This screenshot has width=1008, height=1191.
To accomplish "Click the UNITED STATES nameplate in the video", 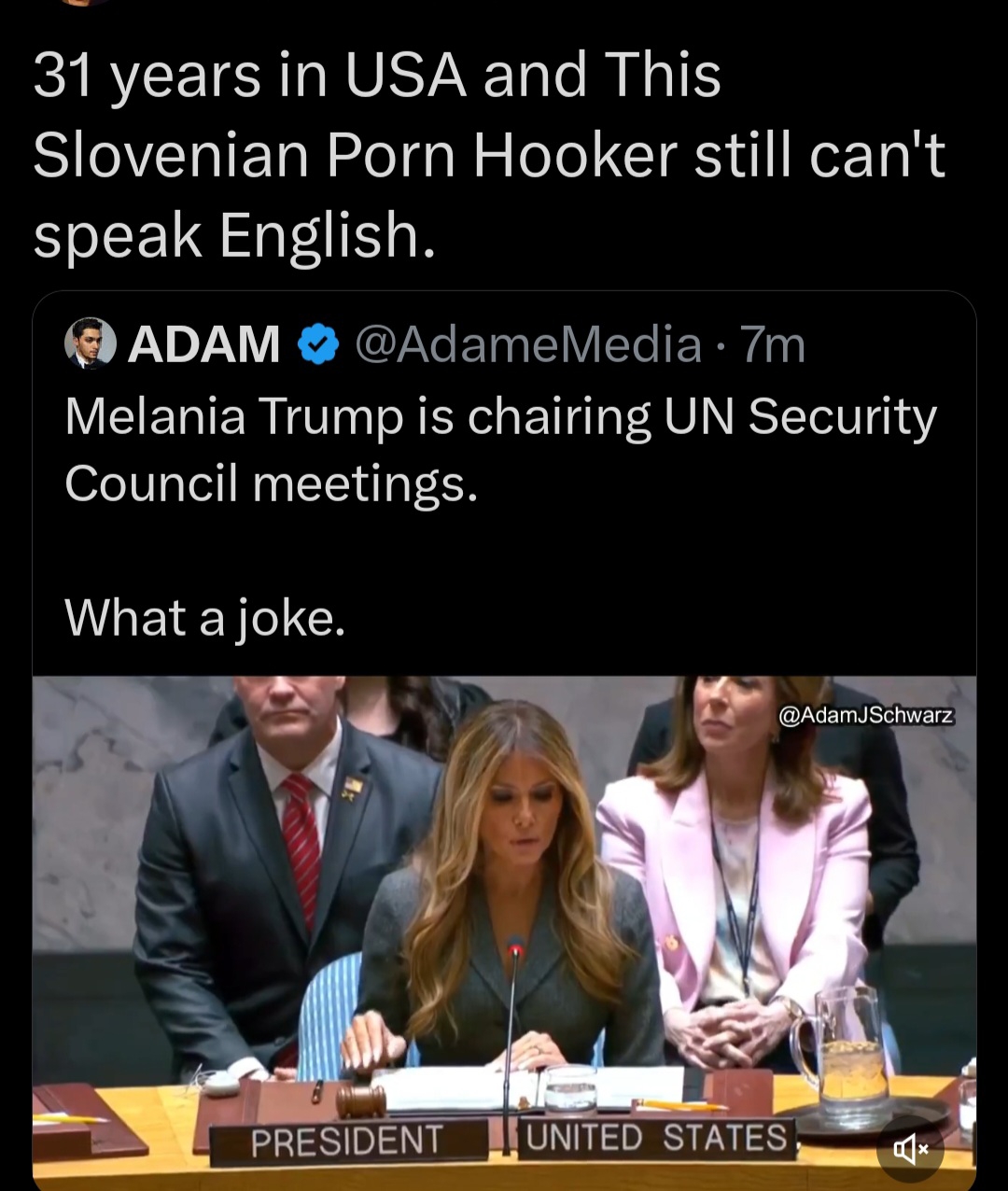I will pyautogui.click(x=657, y=1138).
